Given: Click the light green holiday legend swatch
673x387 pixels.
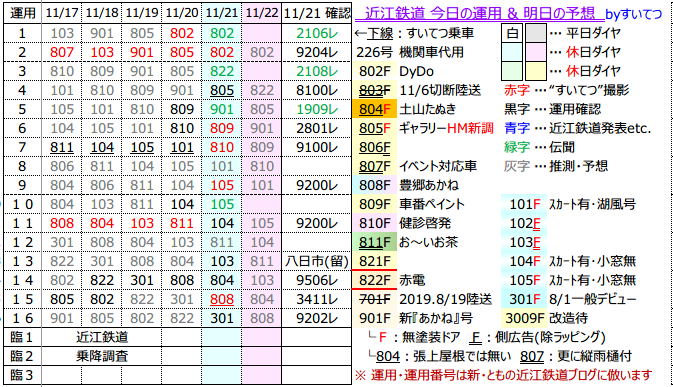Looking at the screenshot, I should 512,71.
